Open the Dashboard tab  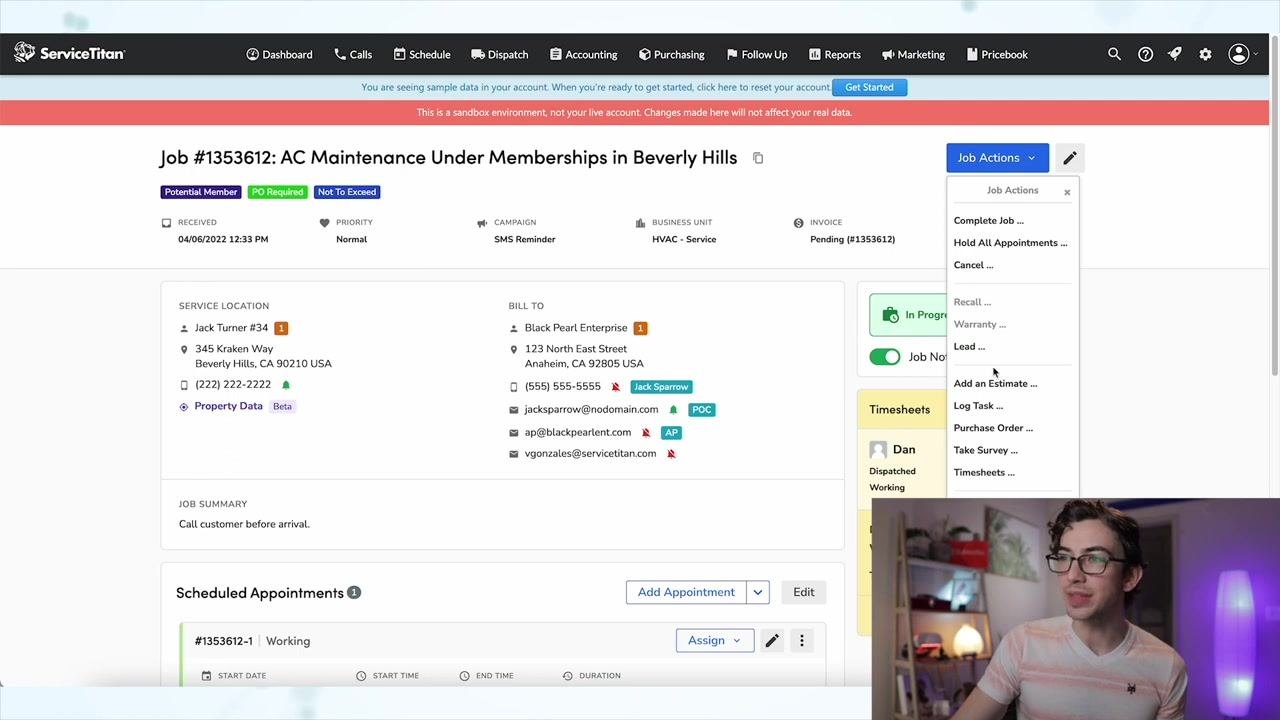(x=279, y=54)
